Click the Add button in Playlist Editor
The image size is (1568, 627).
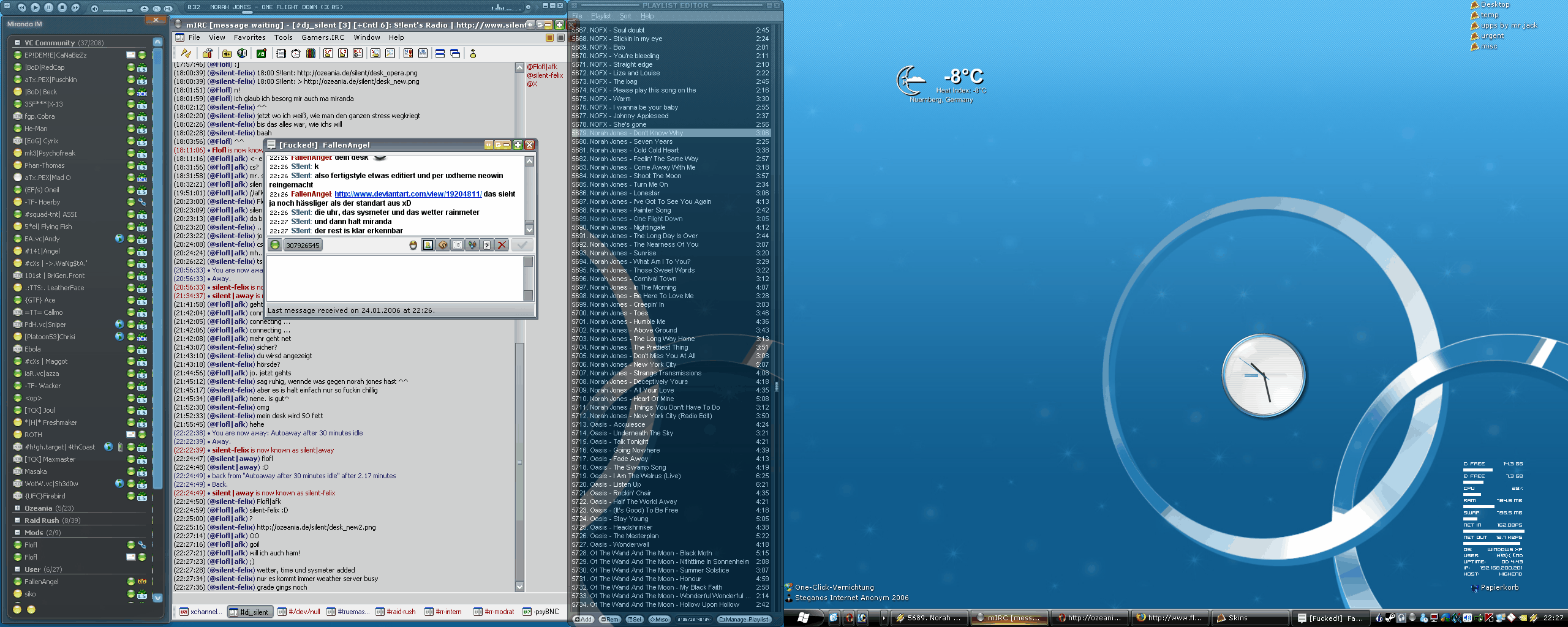583,620
